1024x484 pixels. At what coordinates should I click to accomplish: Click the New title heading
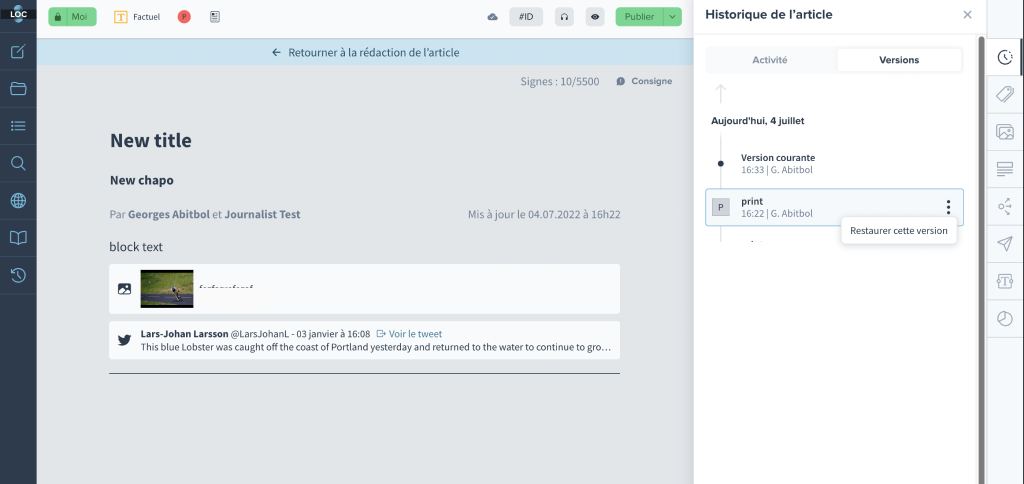(x=151, y=140)
